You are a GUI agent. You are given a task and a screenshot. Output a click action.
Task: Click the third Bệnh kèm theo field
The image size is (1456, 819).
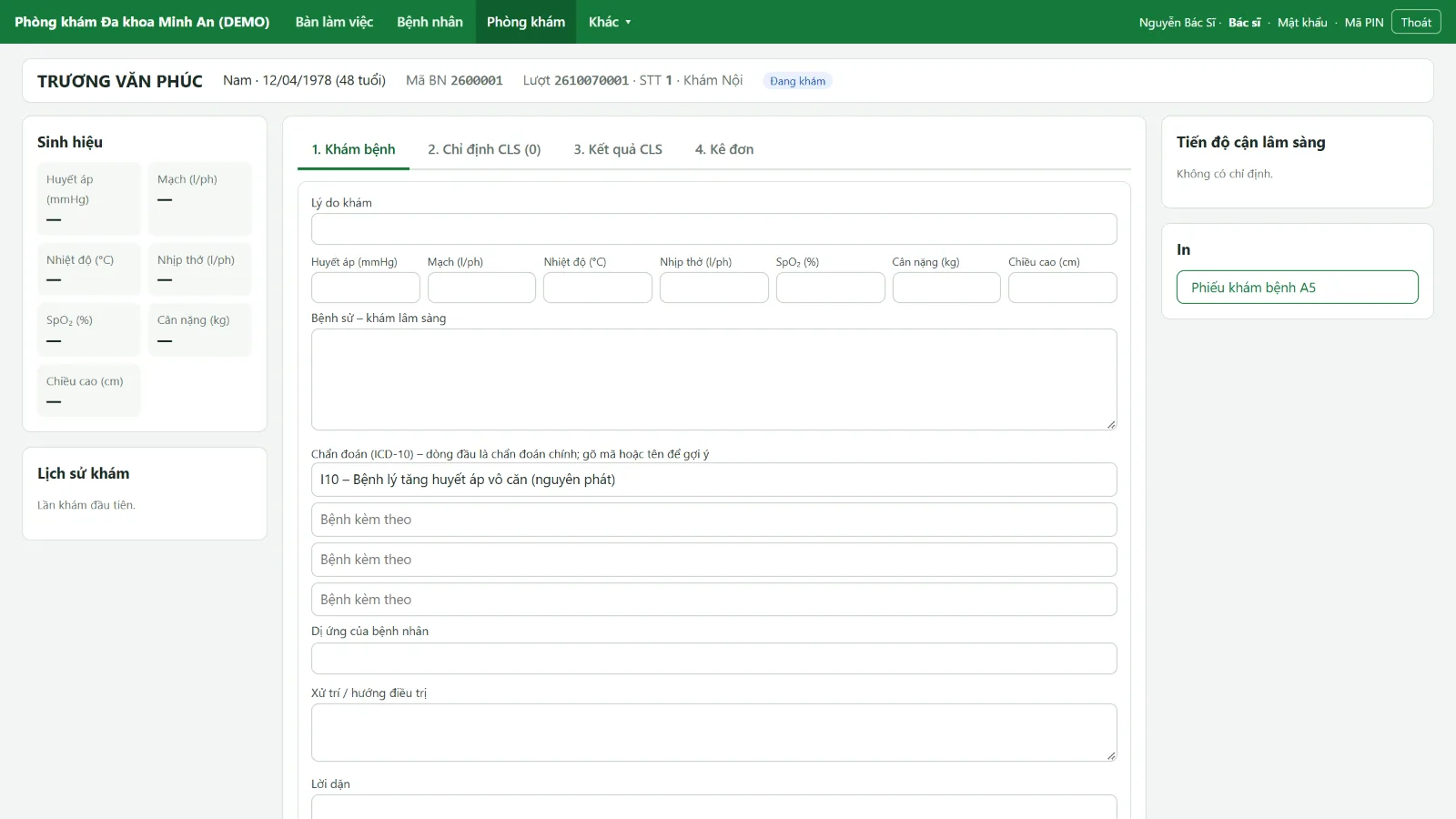(714, 600)
